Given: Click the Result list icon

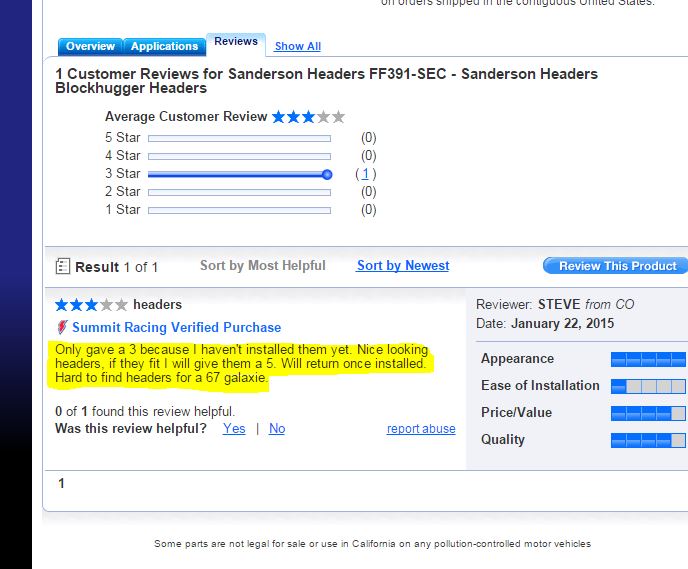Looking at the screenshot, I should tap(63, 266).
